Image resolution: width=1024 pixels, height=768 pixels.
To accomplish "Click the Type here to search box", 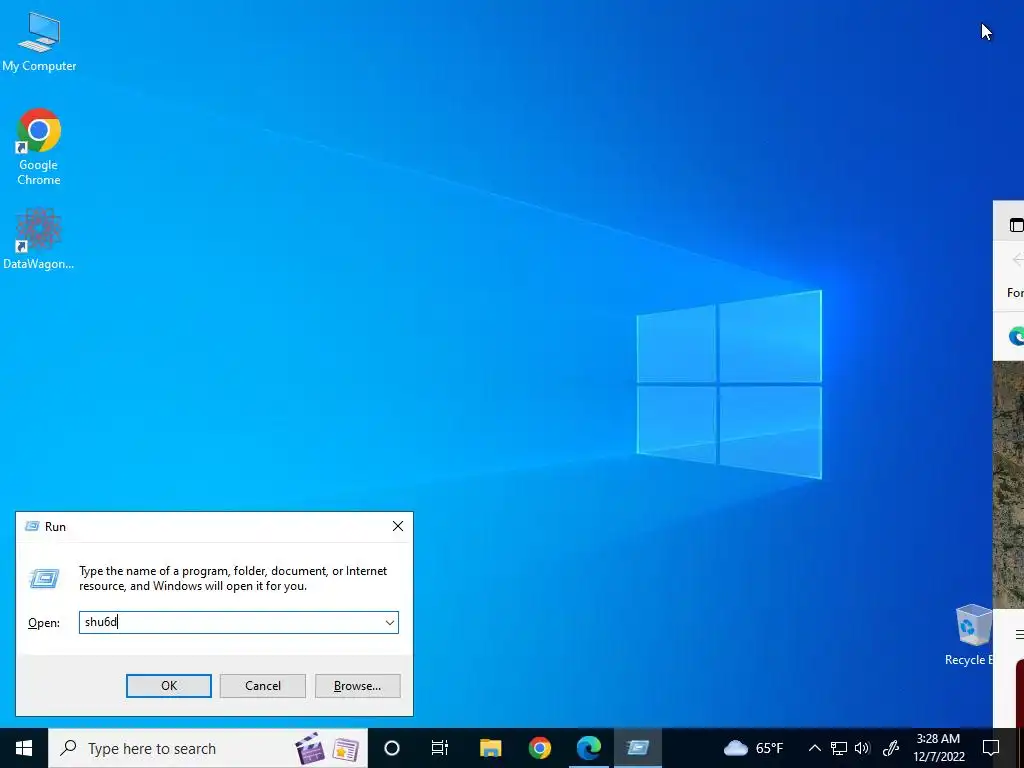I will pos(208,748).
